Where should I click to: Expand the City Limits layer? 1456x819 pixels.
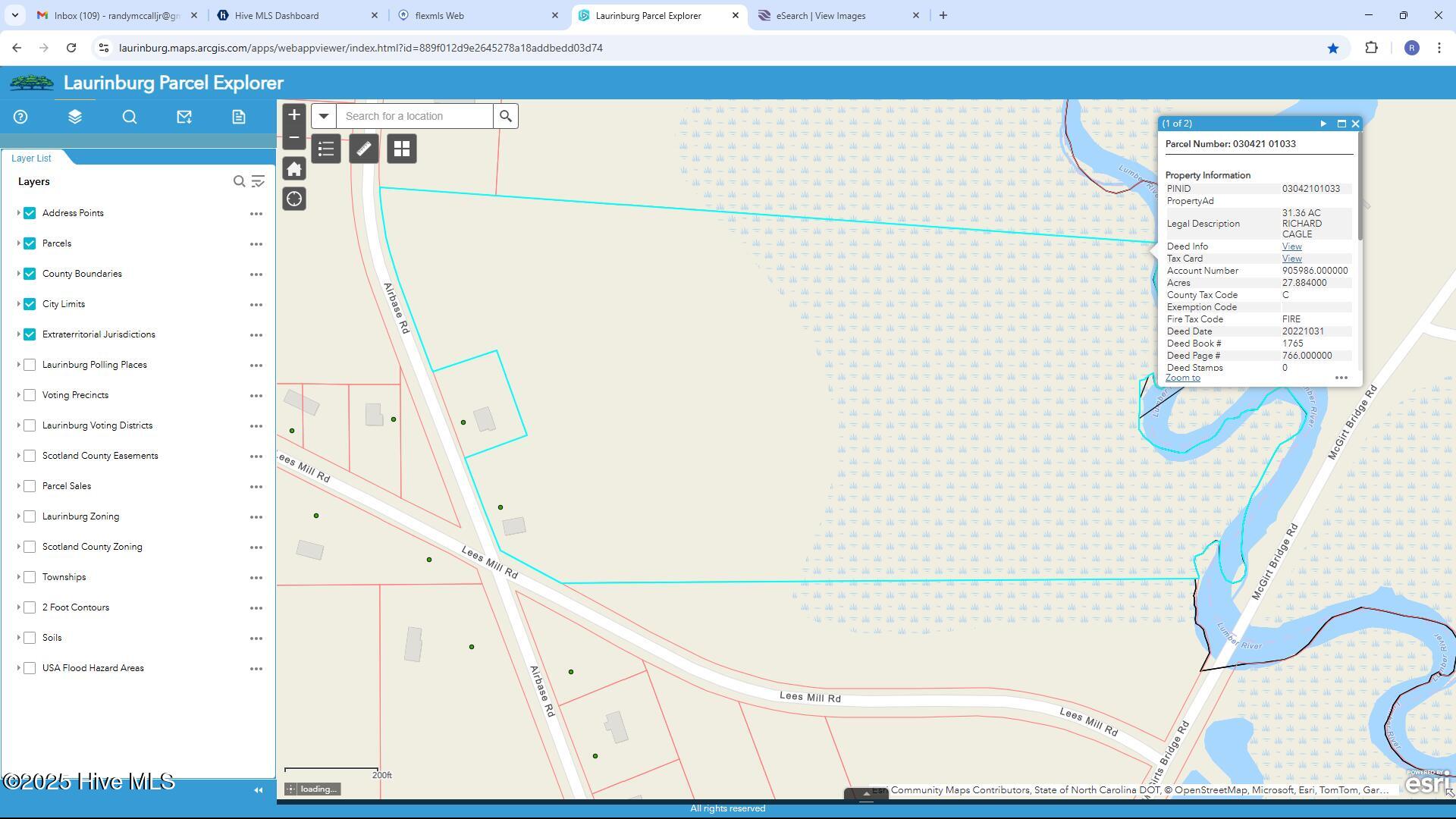(x=18, y=304)
